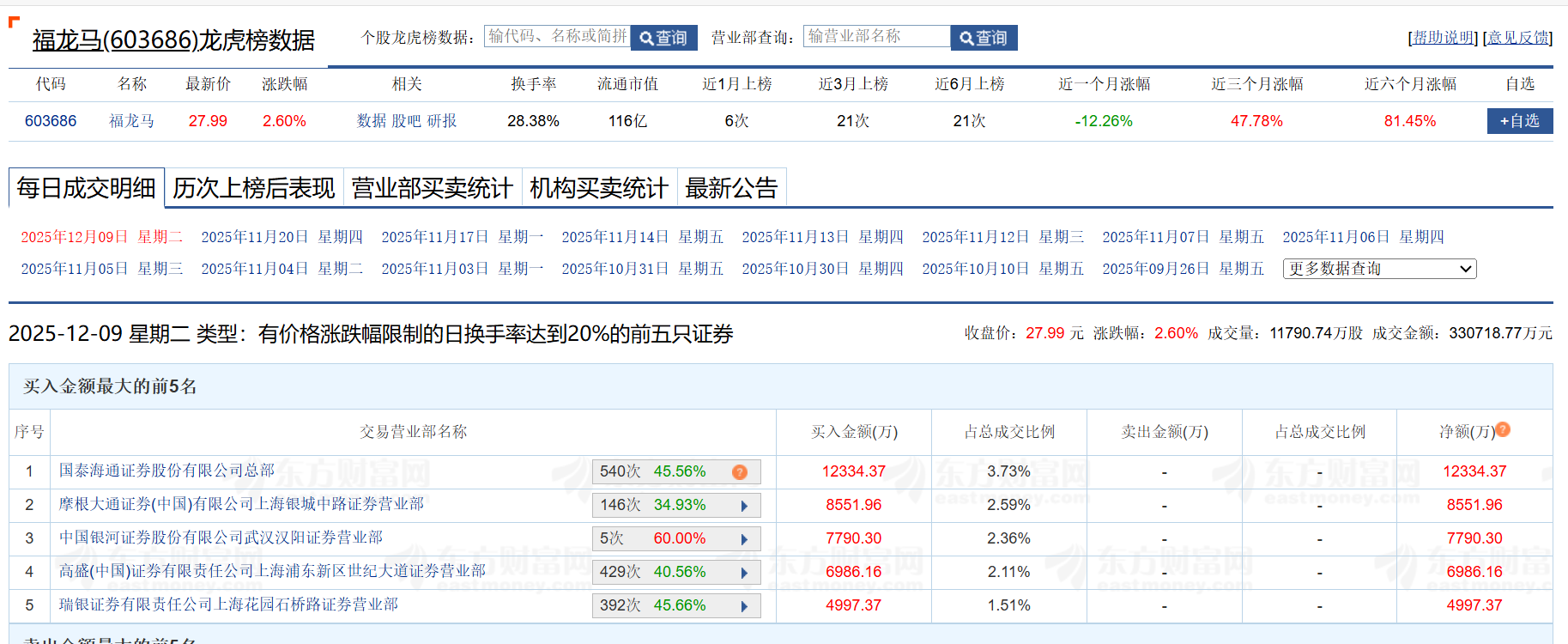Viewport: 1568px width, 644px height.
Task: Select date 2025年11月05日 星期三
Action: 102,269
